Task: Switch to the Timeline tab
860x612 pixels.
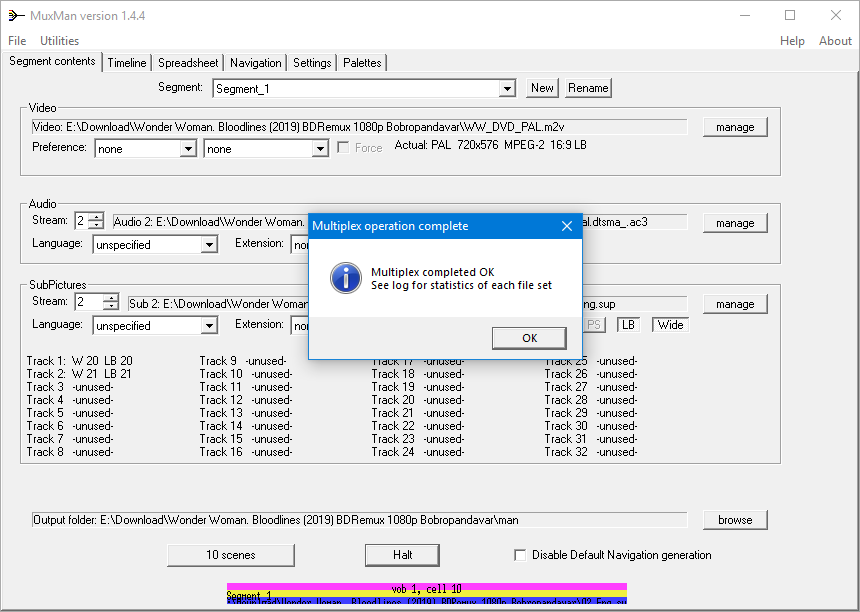Action: click(x=127, y=63)
